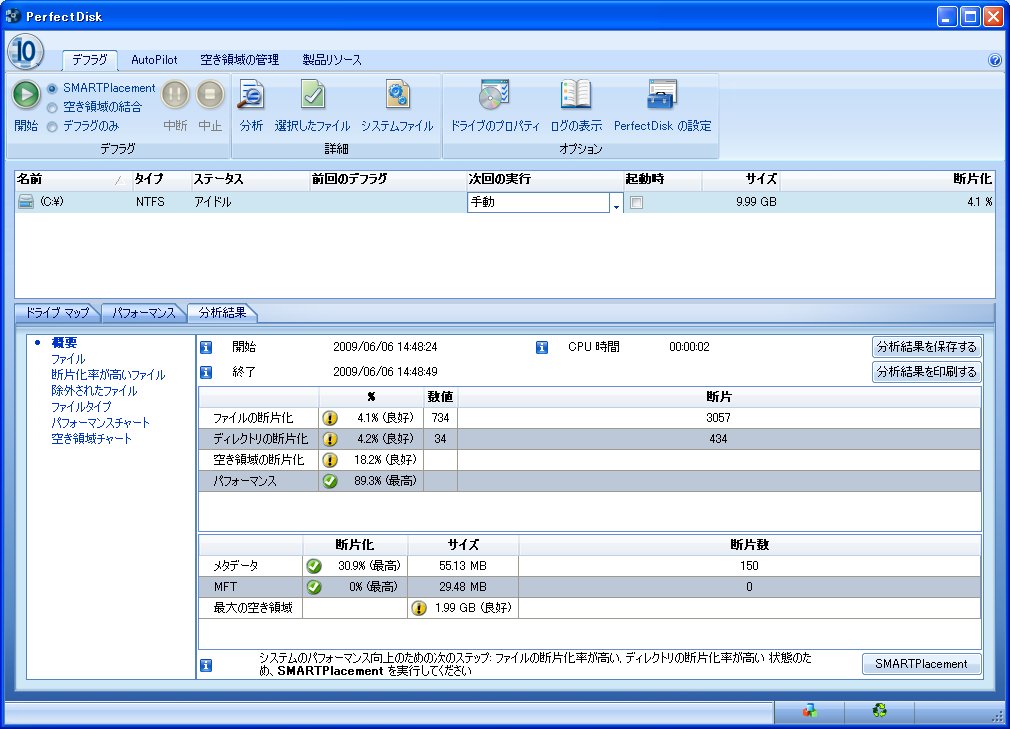Select the (C:¥) drive row
1010x729 pixels.
click(504, 202)
